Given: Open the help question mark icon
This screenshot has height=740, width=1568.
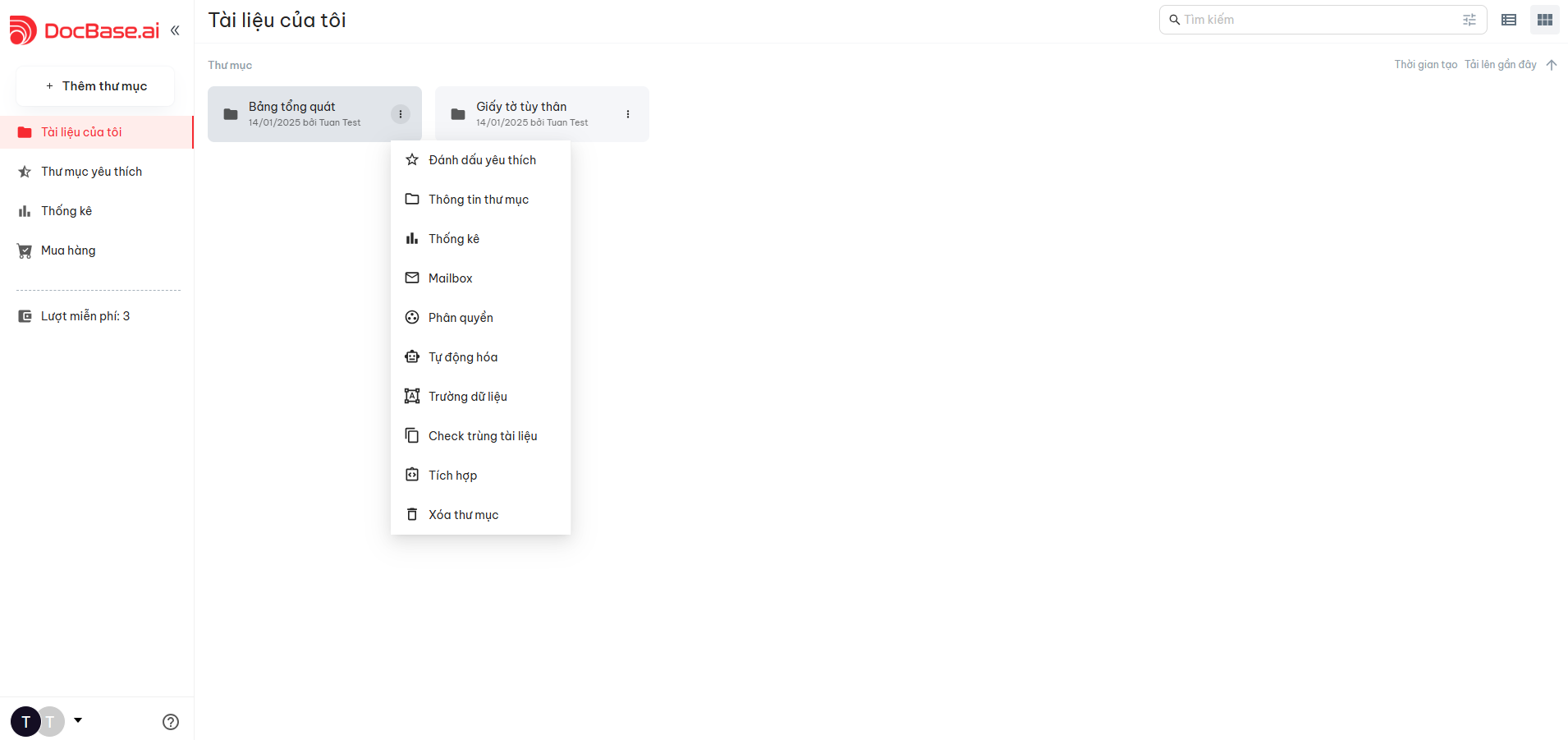Looking at the screenshot, I should tap(171, 722).
